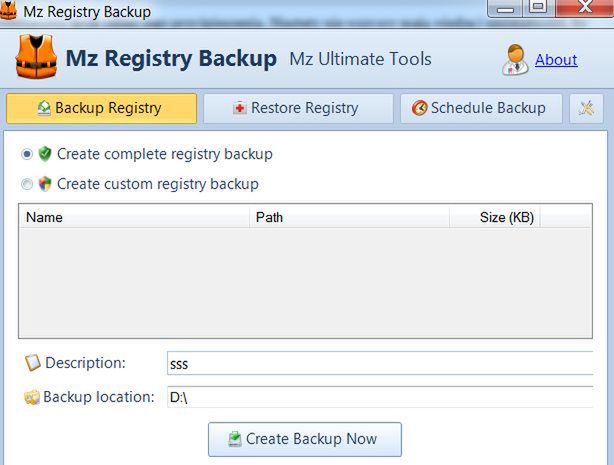Click the colorful shield icon for custom backup
The image size is (614, 465).
(45, 184)
